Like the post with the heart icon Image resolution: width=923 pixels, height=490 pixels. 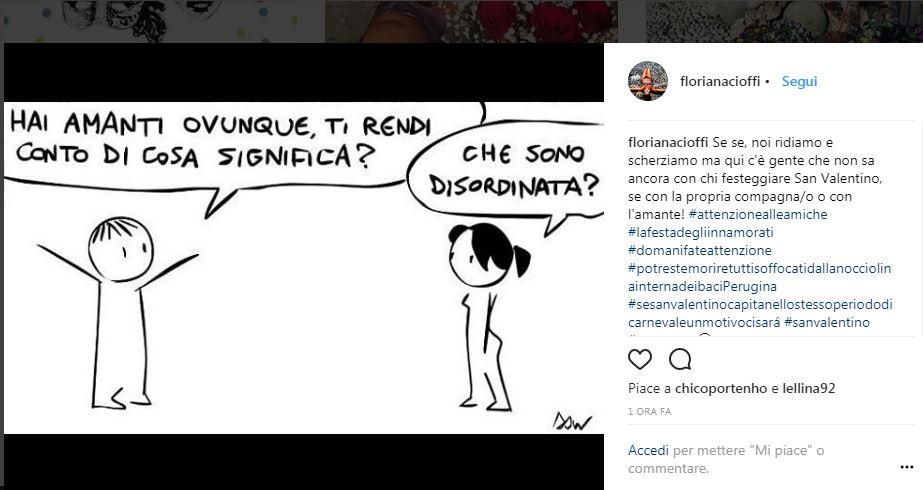640,359
